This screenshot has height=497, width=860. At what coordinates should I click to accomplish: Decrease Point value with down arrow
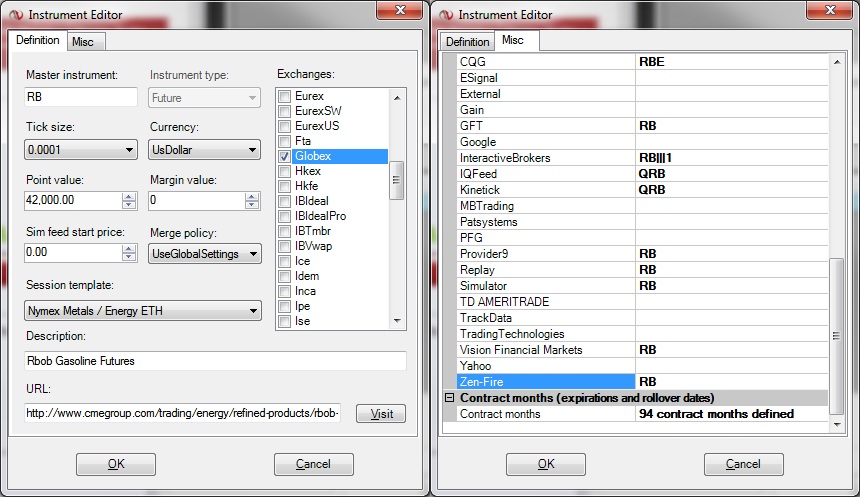129,205
